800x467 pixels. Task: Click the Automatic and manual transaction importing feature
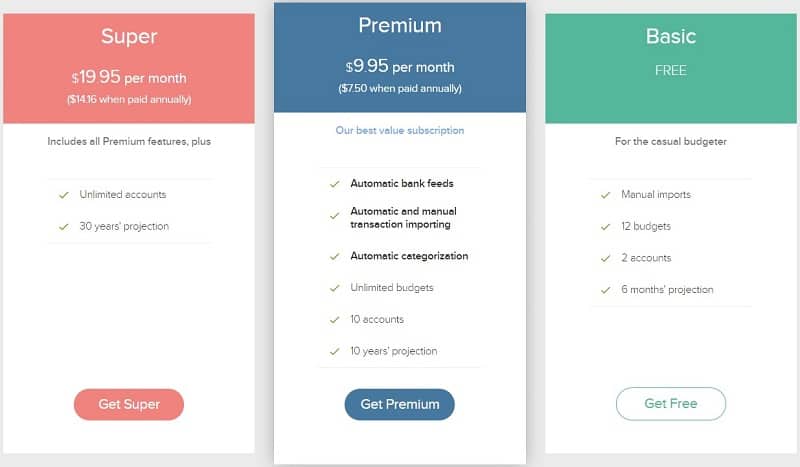point(403,218)
